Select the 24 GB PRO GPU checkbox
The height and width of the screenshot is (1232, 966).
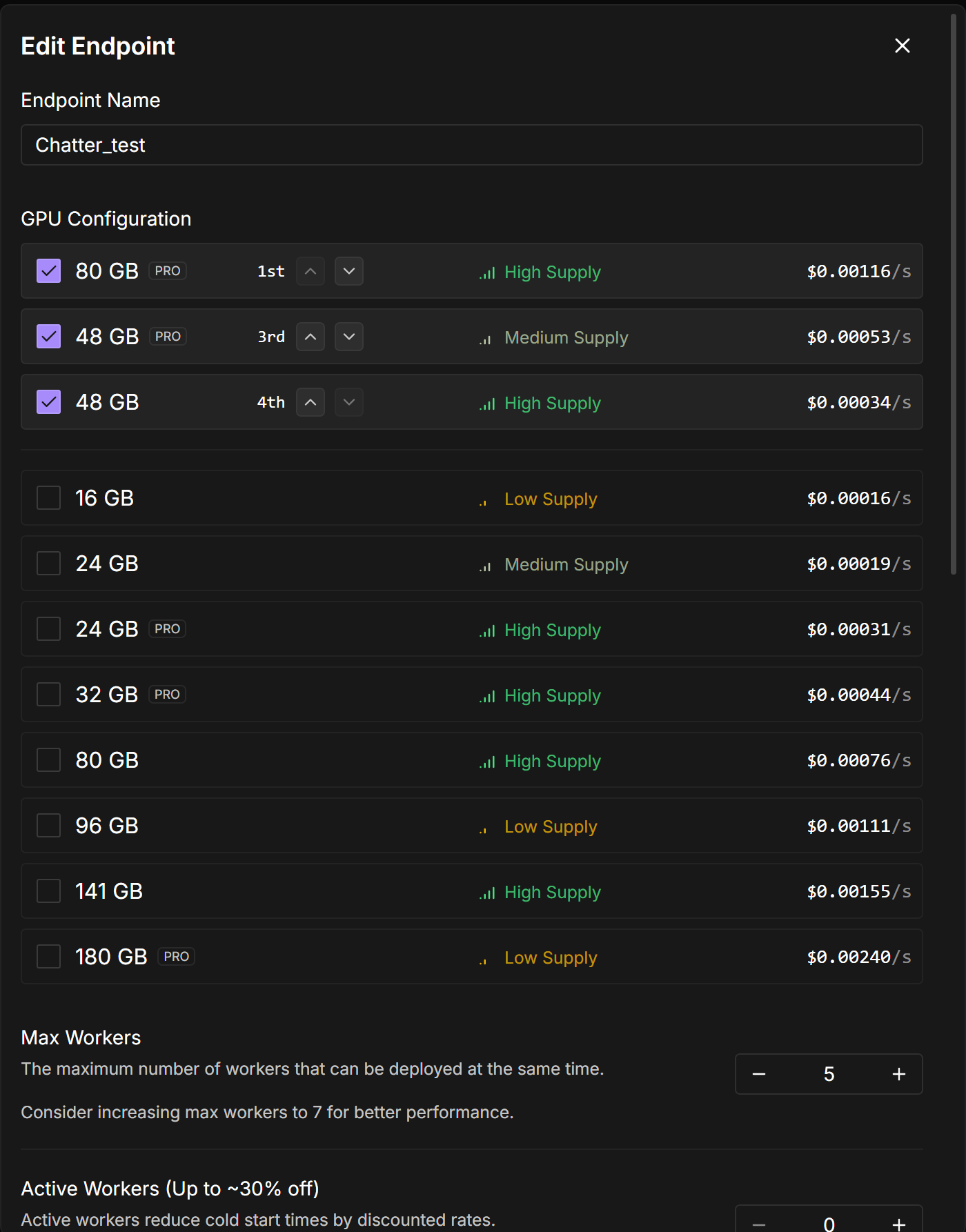pyautogui.click(x=49, y=629)
